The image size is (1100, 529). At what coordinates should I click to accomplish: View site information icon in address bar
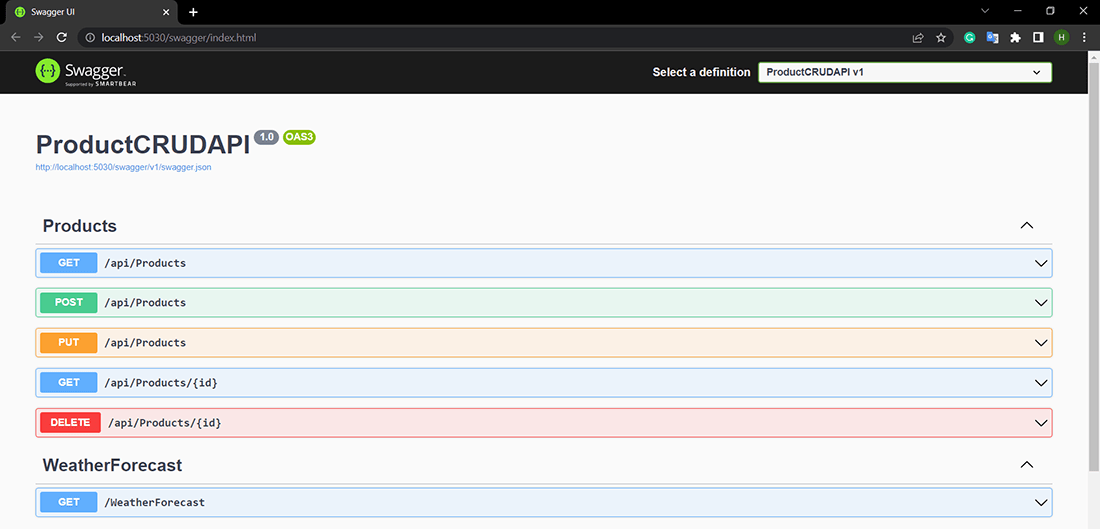90,38
